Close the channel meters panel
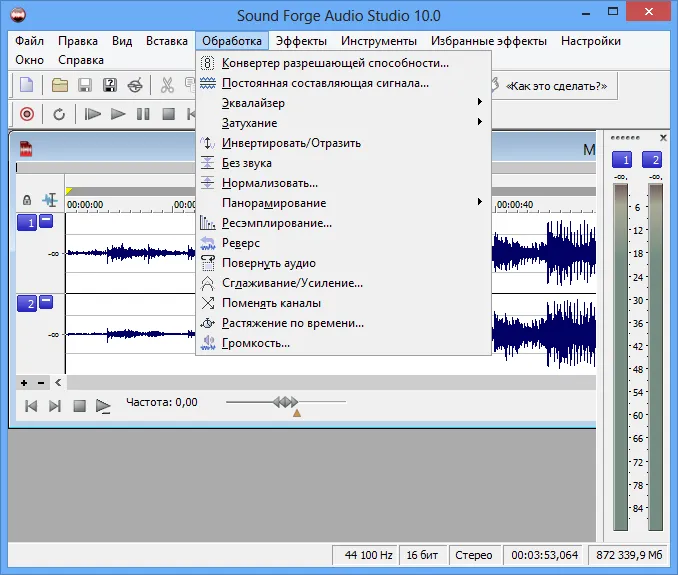Image resolution: width=678 pixels, height=575 pixels. [663, 138]
